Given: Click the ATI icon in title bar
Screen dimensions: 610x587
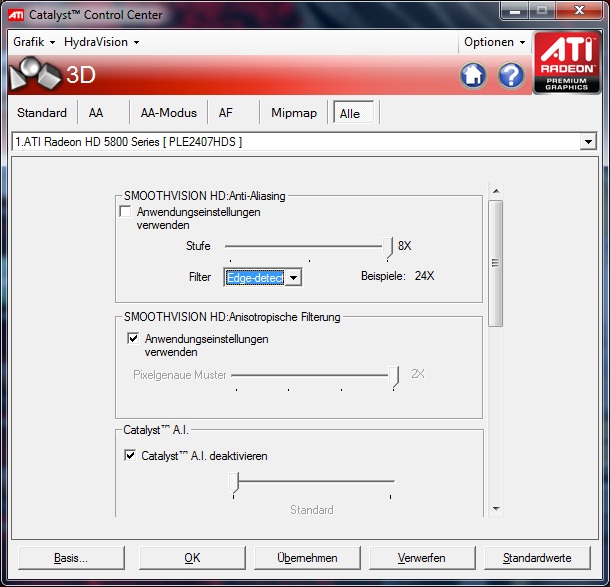Looking at the screenshot, I should coord(16,15).
